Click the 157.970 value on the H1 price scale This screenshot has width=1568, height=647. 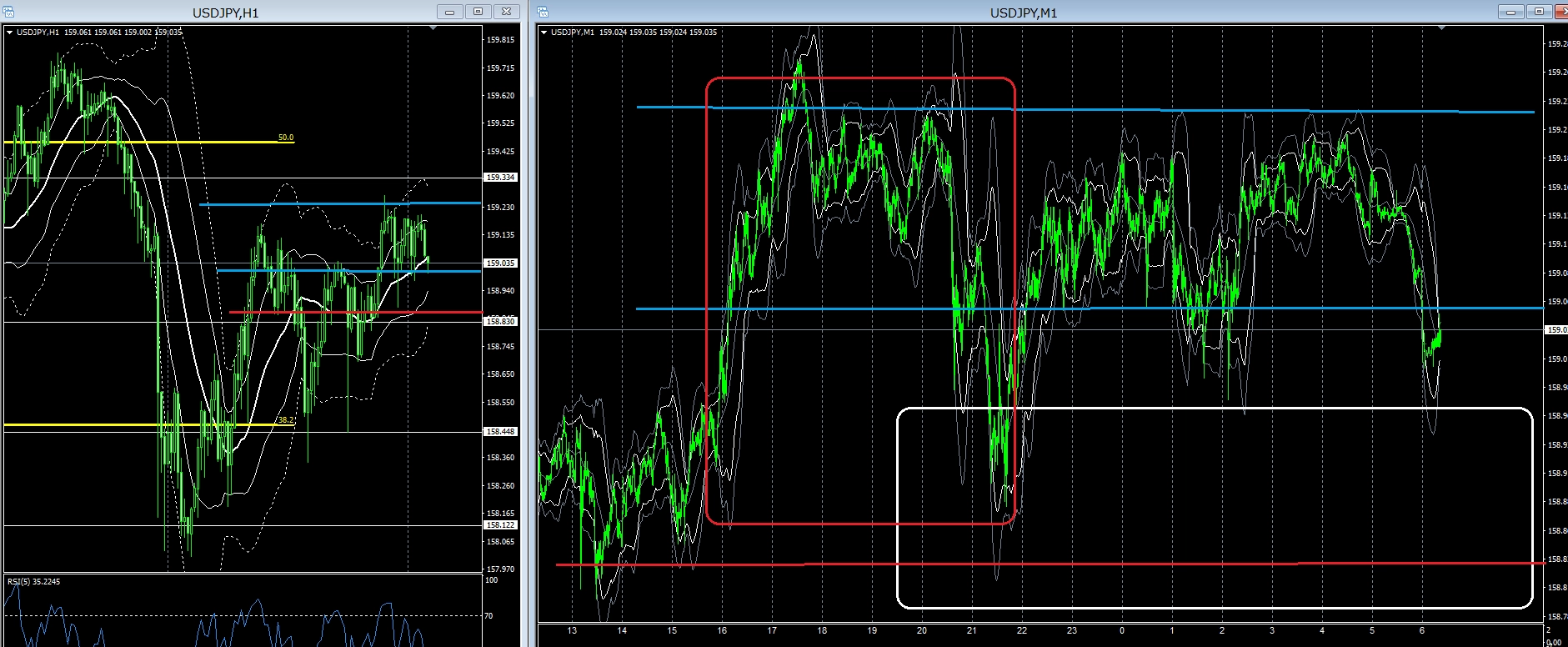(500, 569)
